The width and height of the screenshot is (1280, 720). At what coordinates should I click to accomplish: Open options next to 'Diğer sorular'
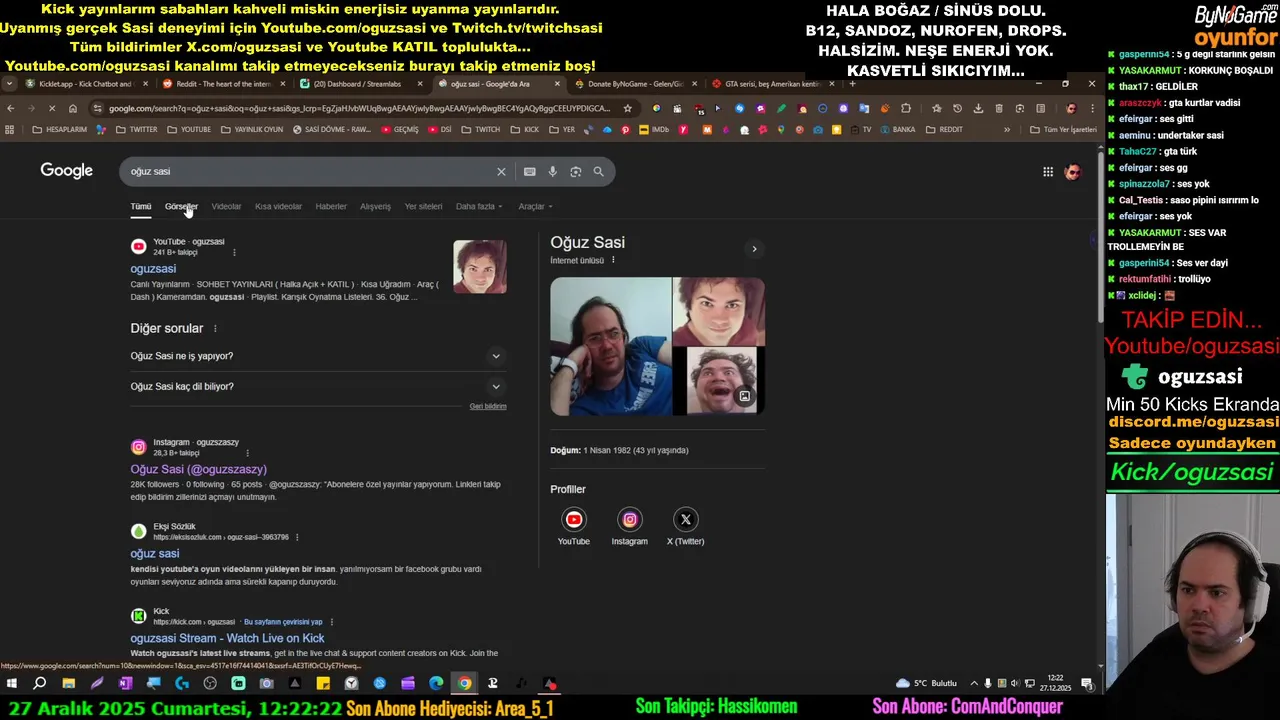215,328
